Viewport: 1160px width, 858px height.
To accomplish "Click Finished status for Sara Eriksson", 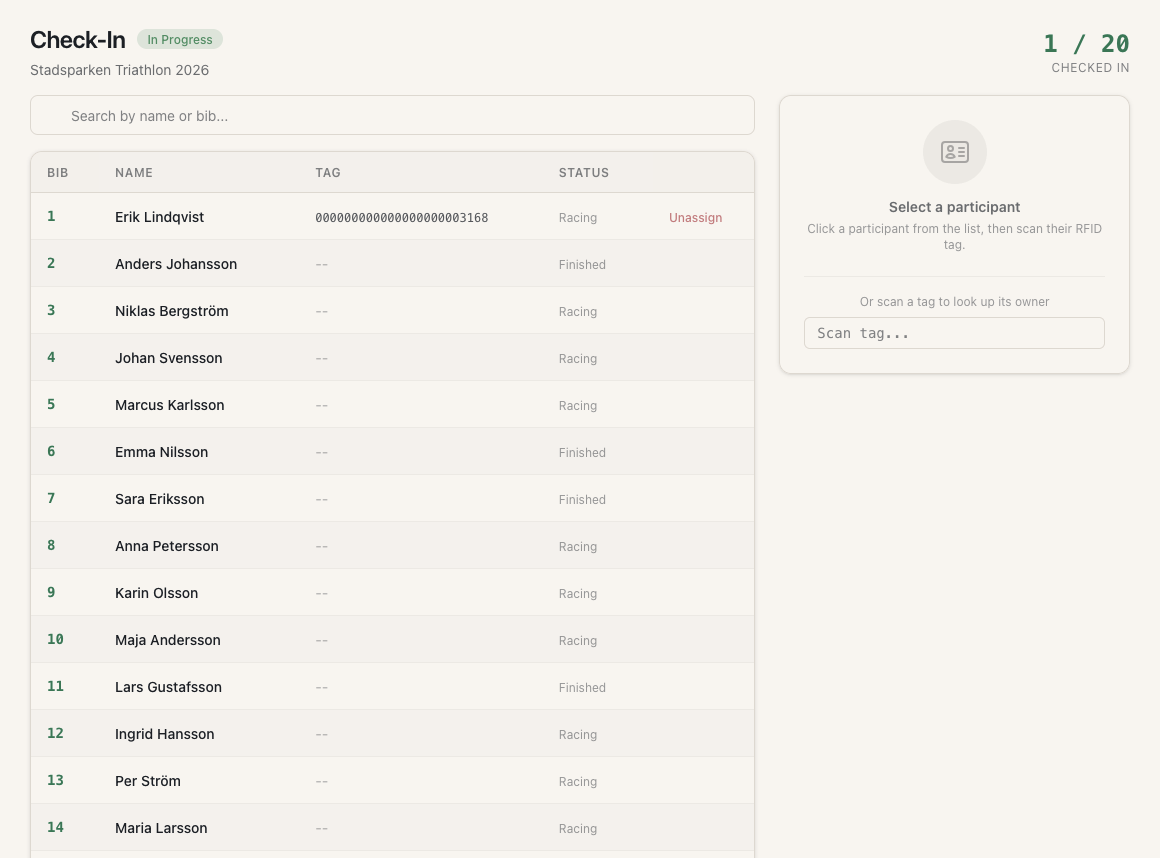I will pos(582,499).
